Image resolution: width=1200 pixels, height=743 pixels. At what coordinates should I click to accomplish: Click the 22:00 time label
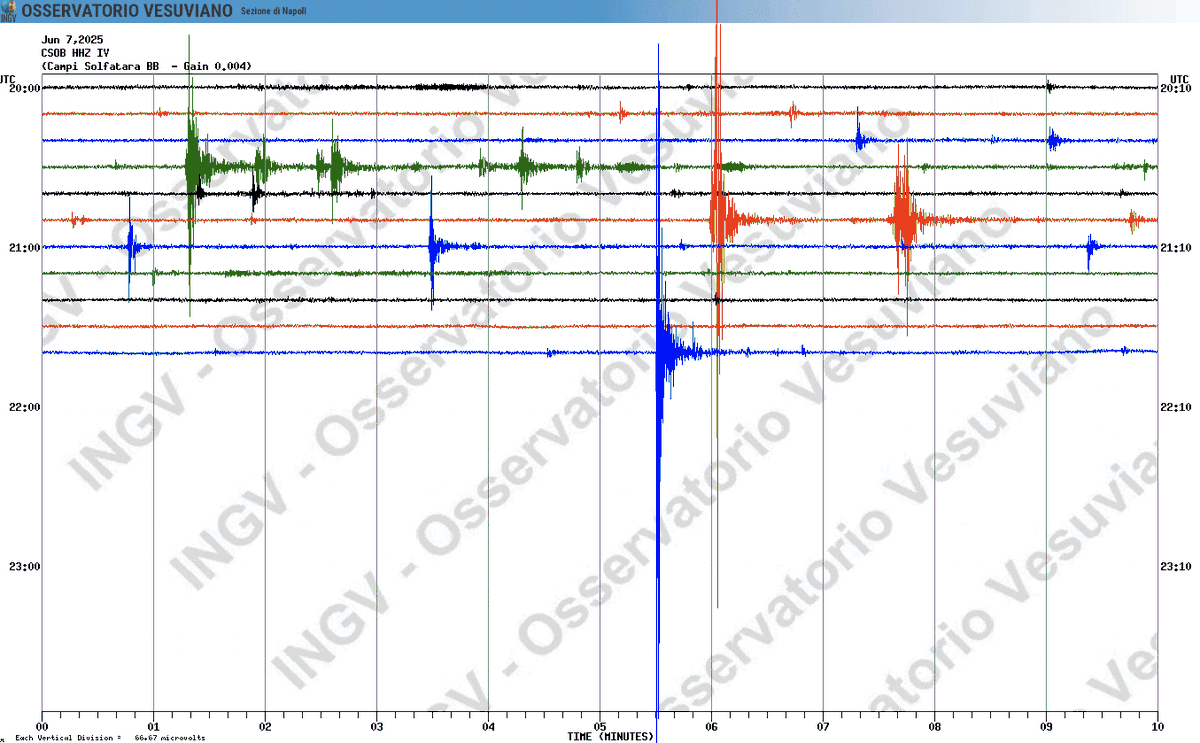(26, 407)
